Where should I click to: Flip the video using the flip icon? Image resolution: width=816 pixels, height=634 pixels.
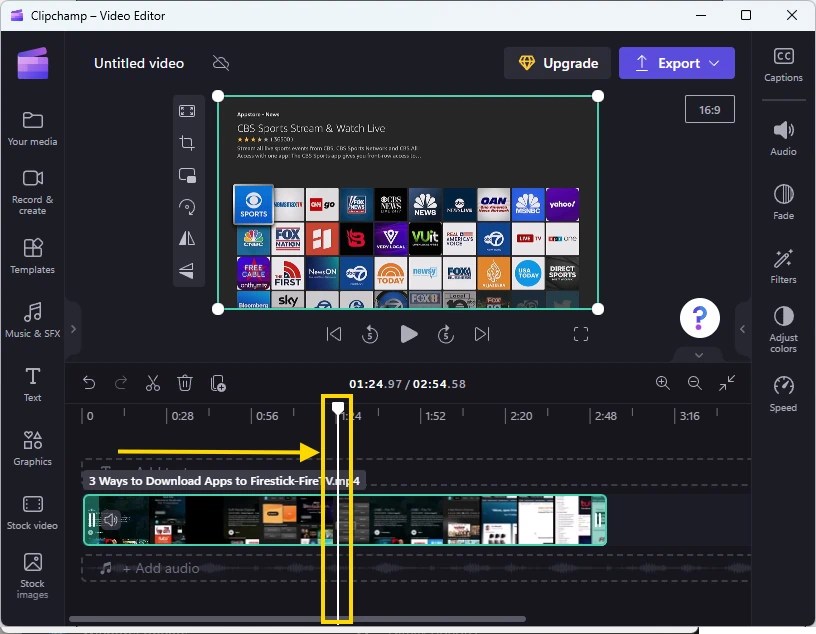coord(187,239)
